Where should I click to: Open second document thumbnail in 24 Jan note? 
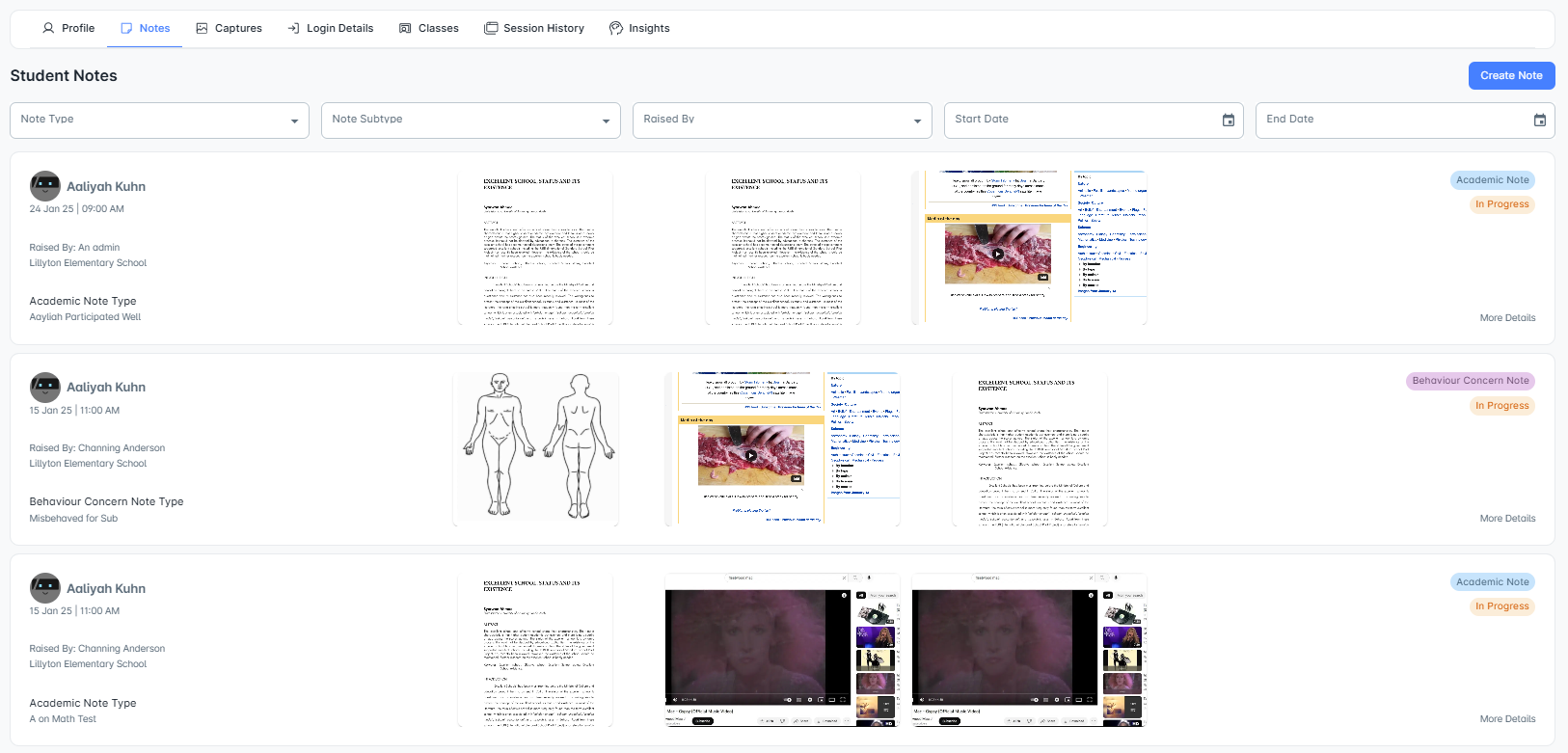point(783,248)
